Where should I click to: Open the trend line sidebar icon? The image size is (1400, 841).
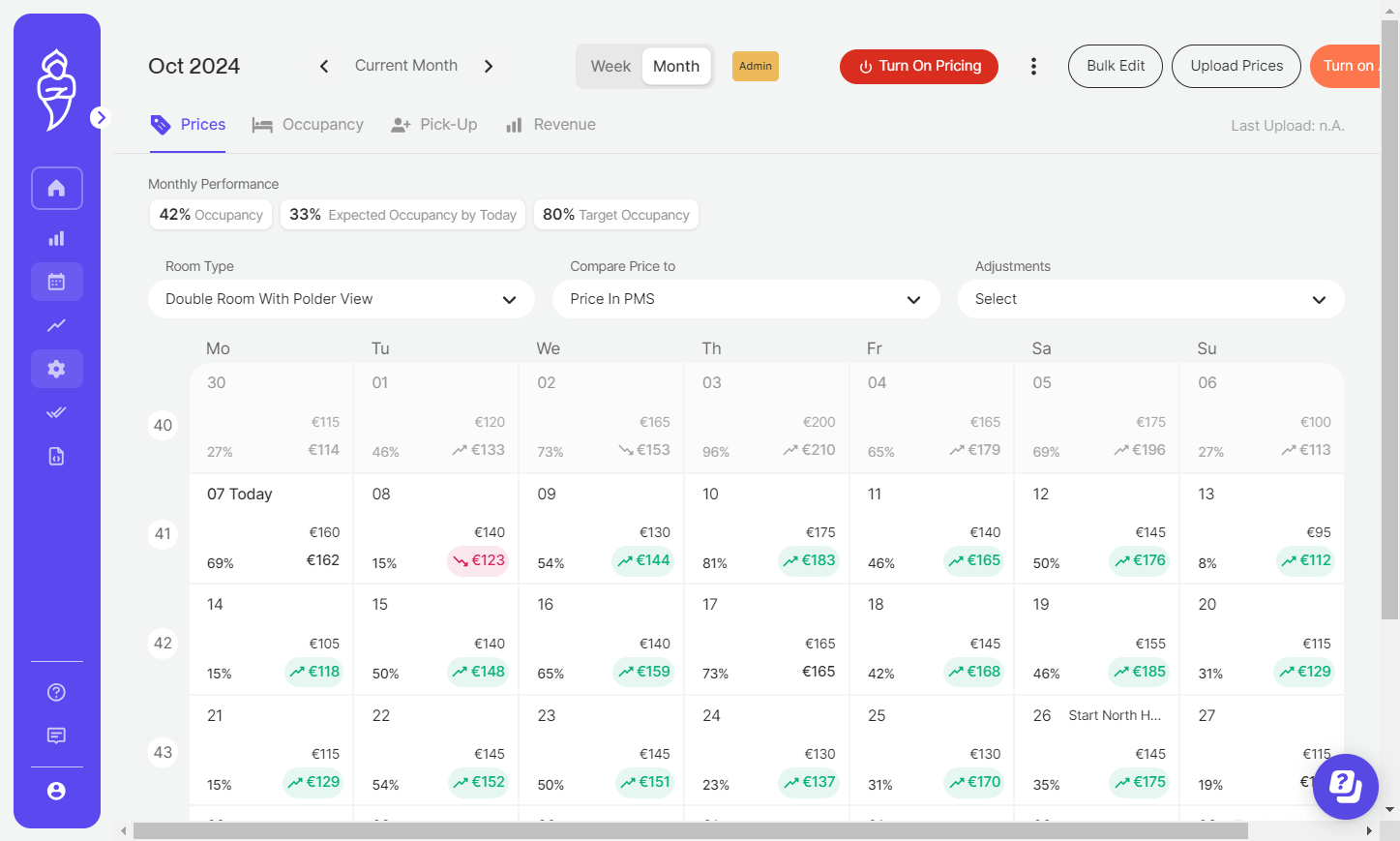point(56,325)
